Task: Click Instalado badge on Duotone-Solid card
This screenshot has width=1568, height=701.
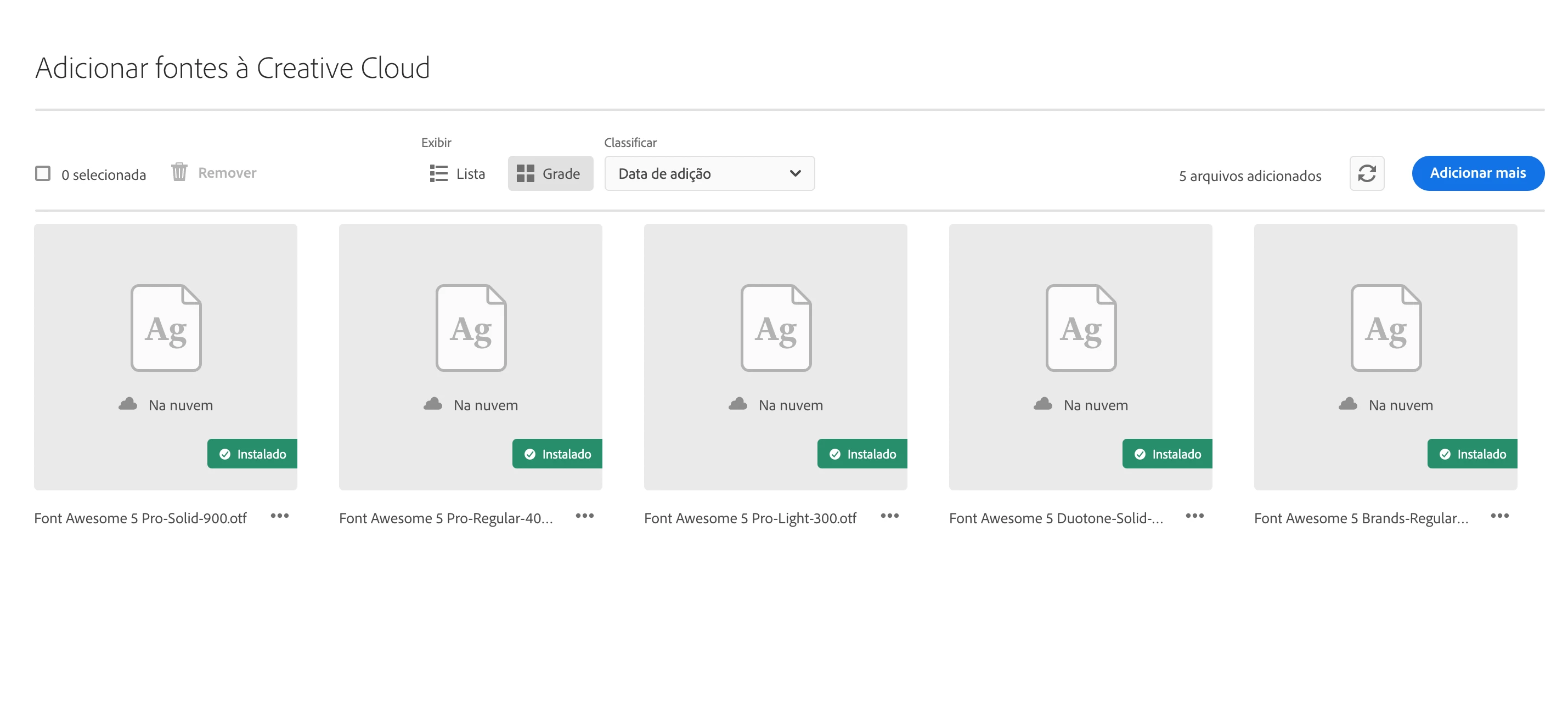Action: [1167, 454]
